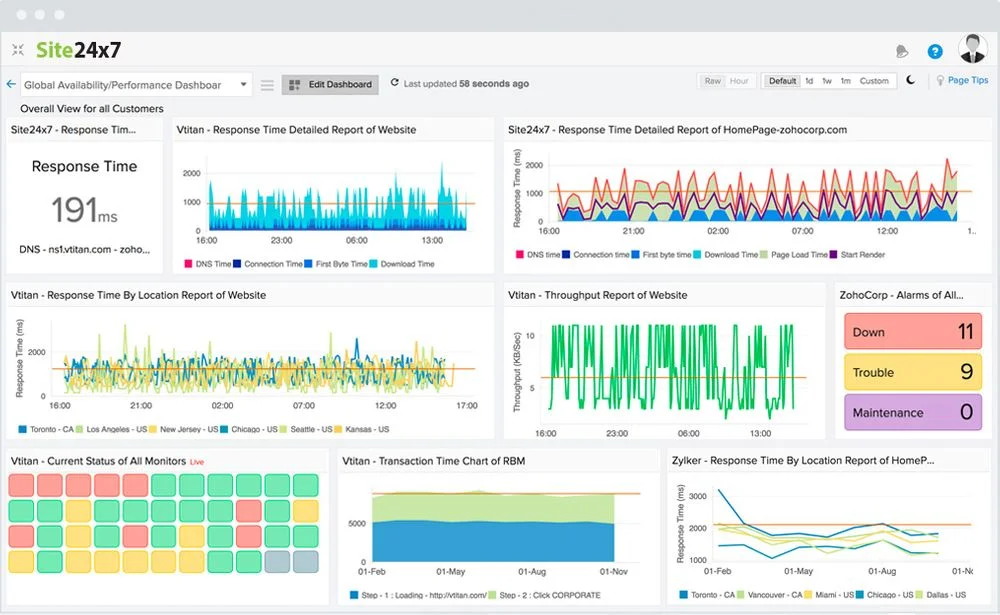The image size is (1000, 615).
Task: Click the user profile avatar
Action: pos(971,49)
